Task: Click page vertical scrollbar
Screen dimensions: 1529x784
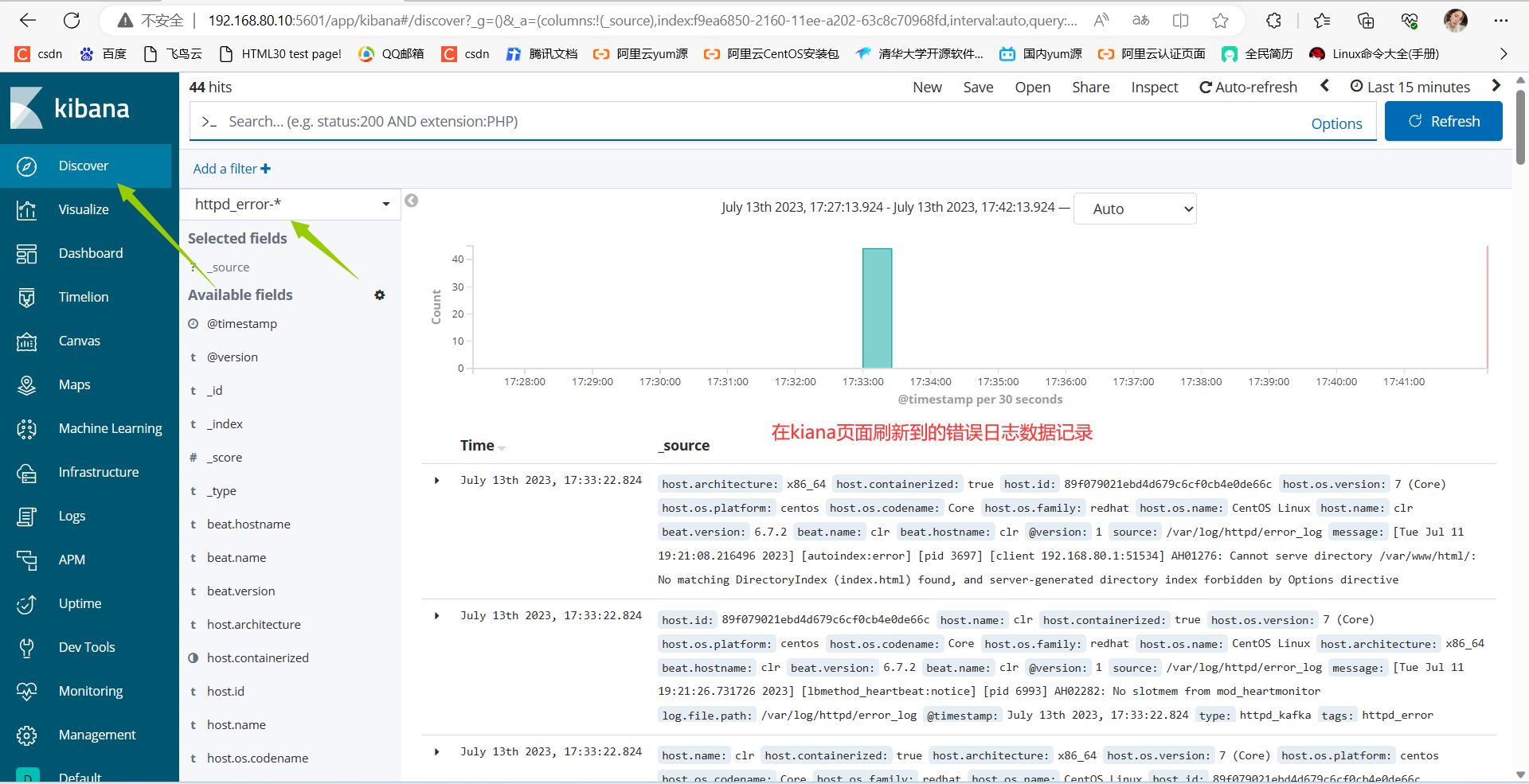Action: tap(1520, 127)
